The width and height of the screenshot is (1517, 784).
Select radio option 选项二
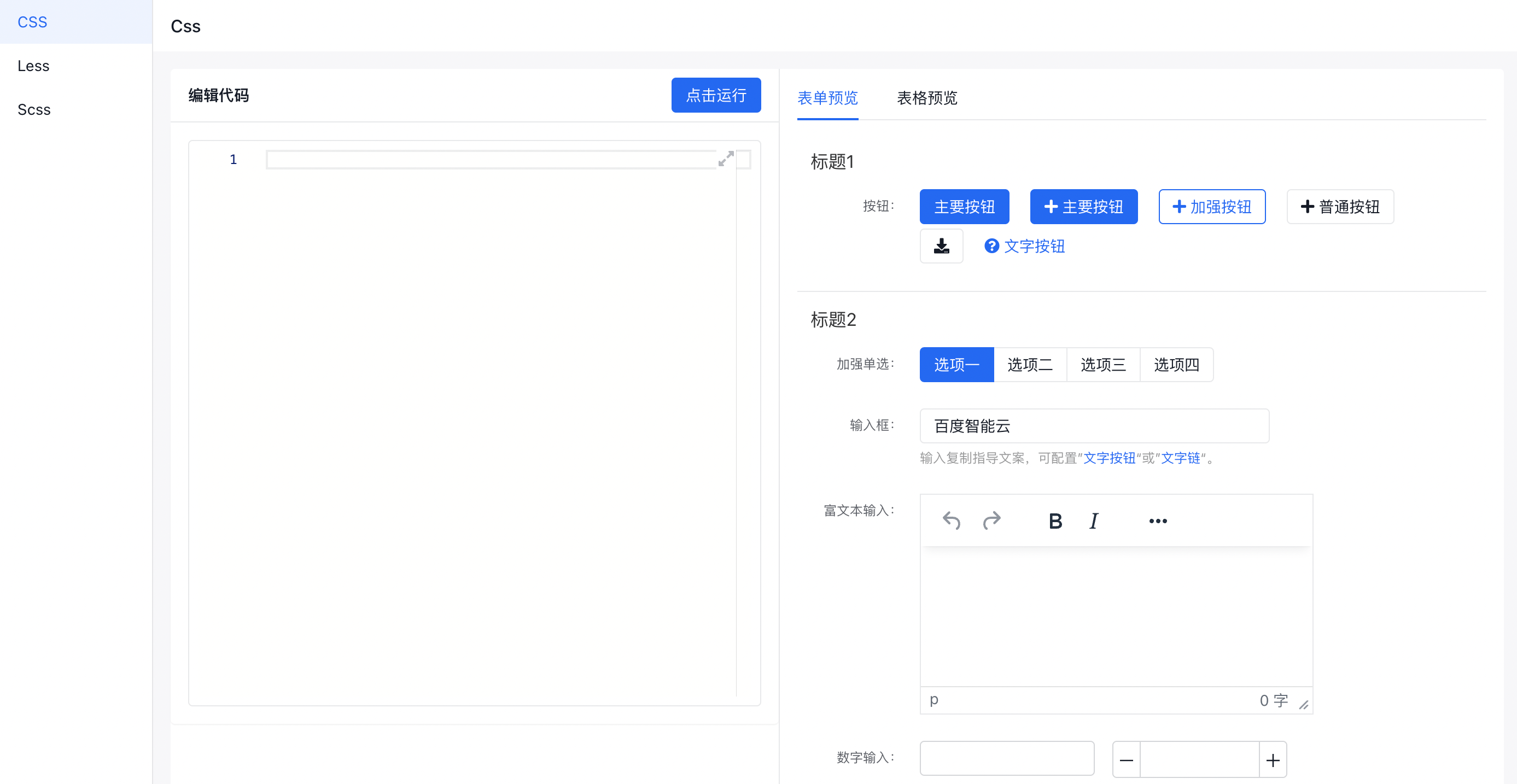[1029, 365]
